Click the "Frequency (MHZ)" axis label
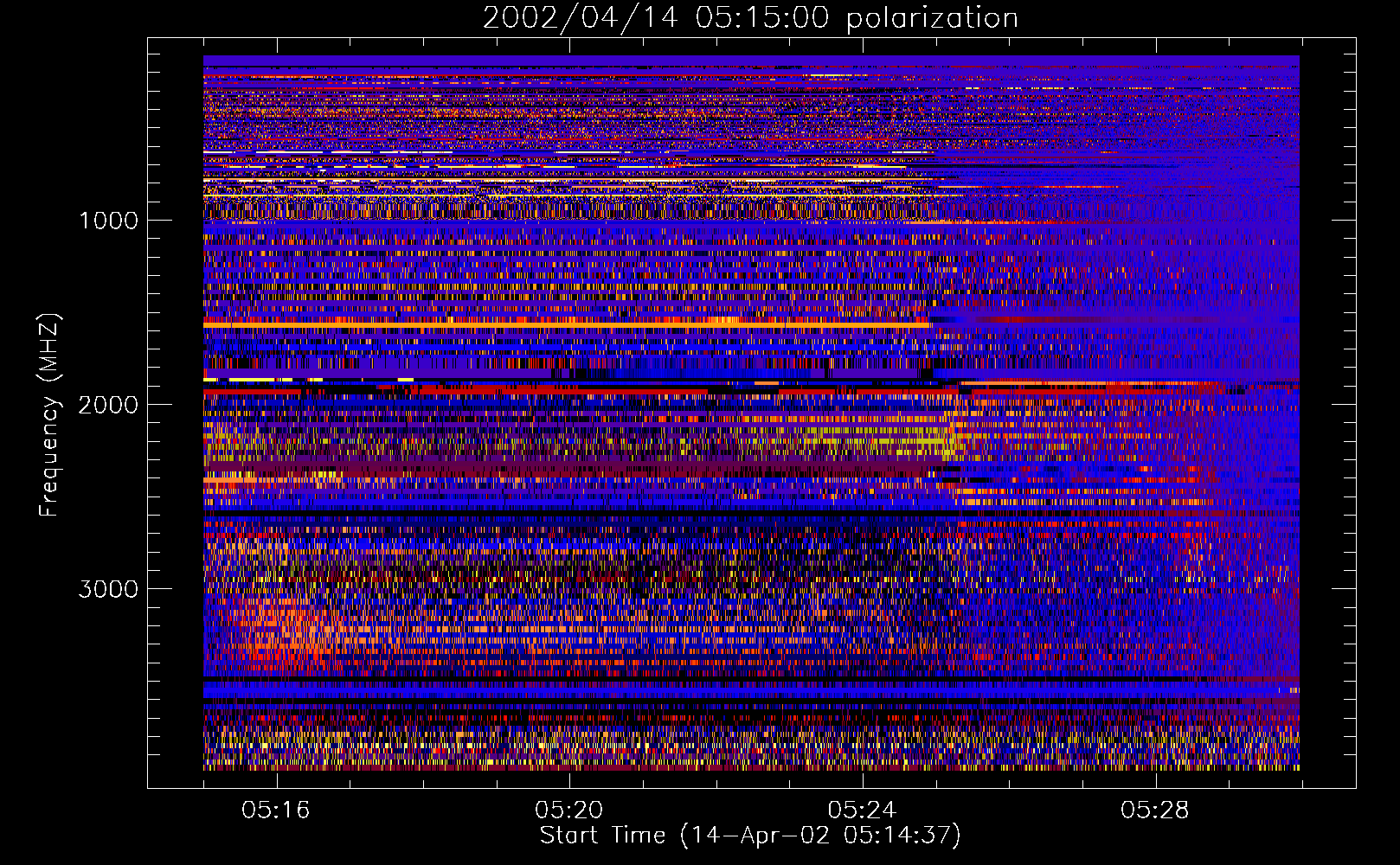The height and width of the screenshot is (865, 1400). pyautogui.click(x=49, y=415)
